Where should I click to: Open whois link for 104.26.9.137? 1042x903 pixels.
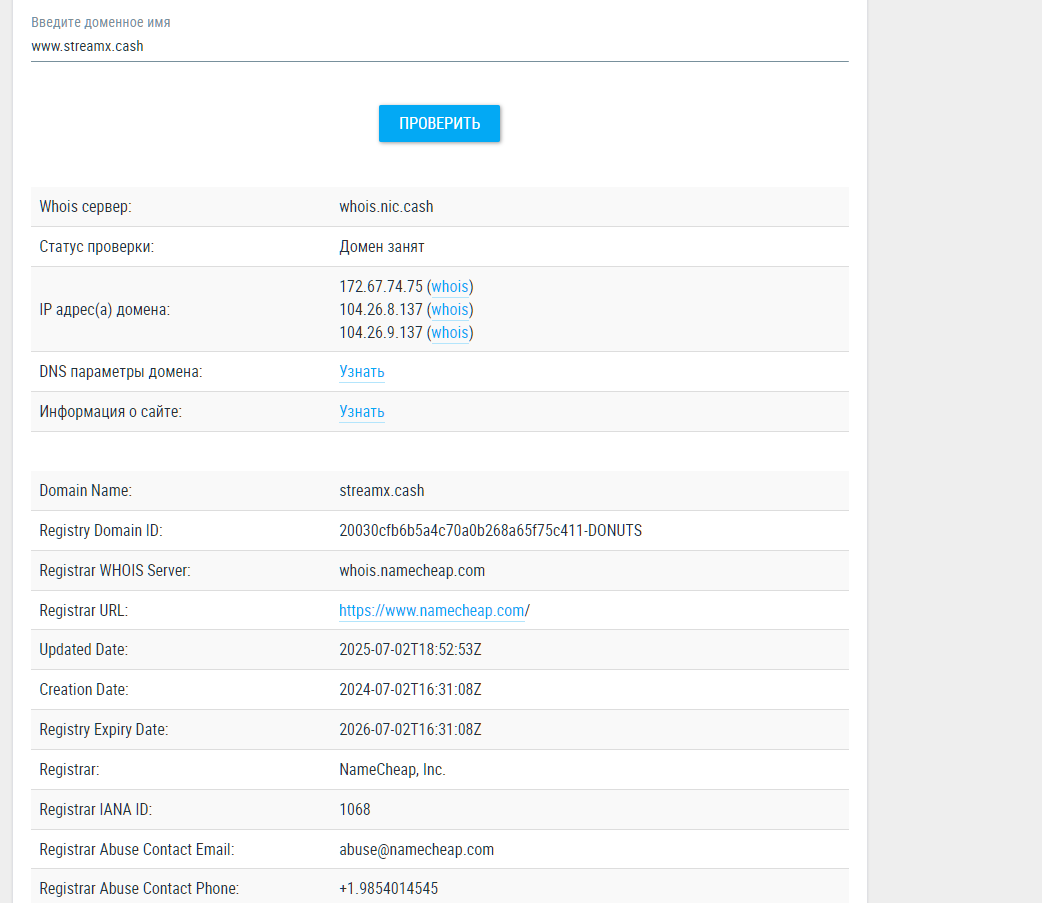450,333
